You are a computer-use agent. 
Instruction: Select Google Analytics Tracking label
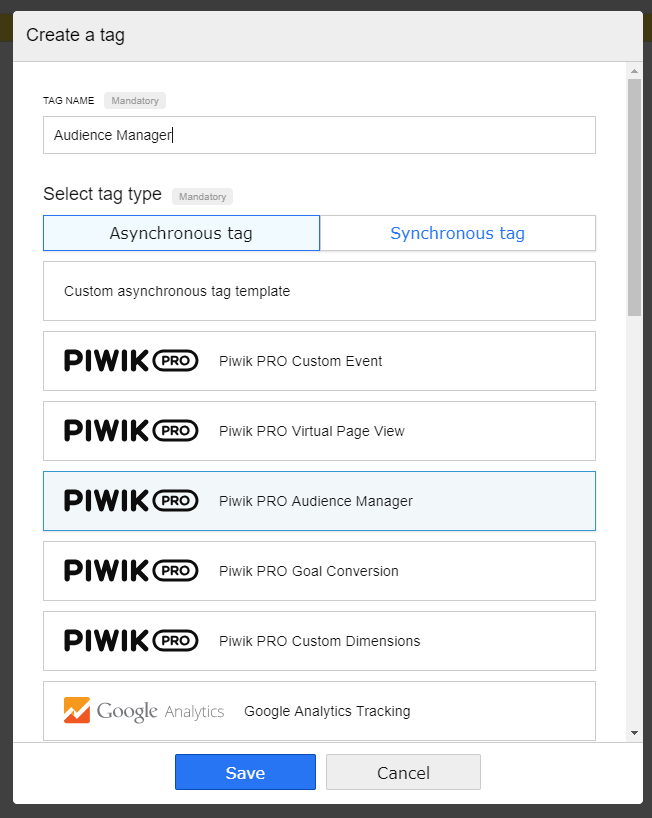click(x=327, y=711)
